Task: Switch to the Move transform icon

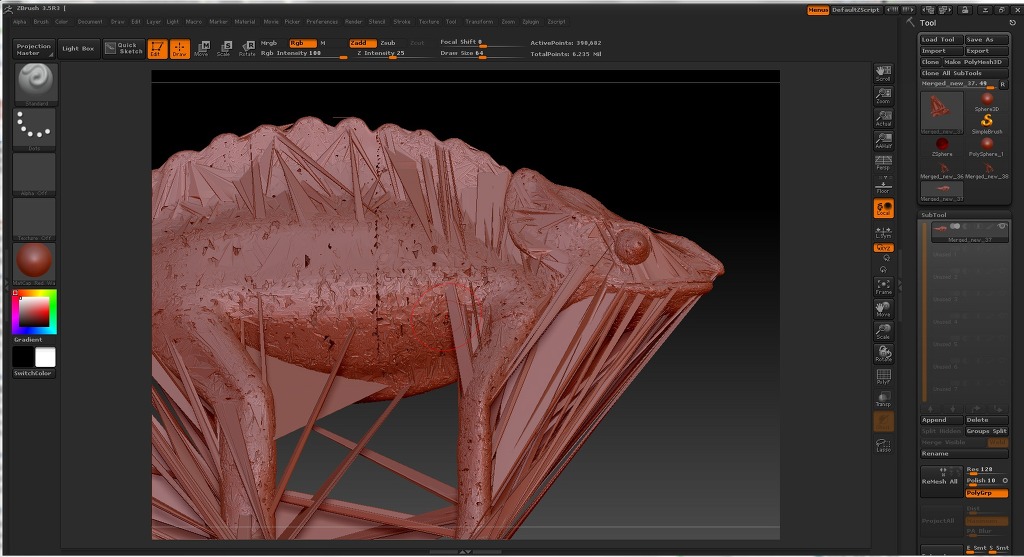Action: pos(202,48)
